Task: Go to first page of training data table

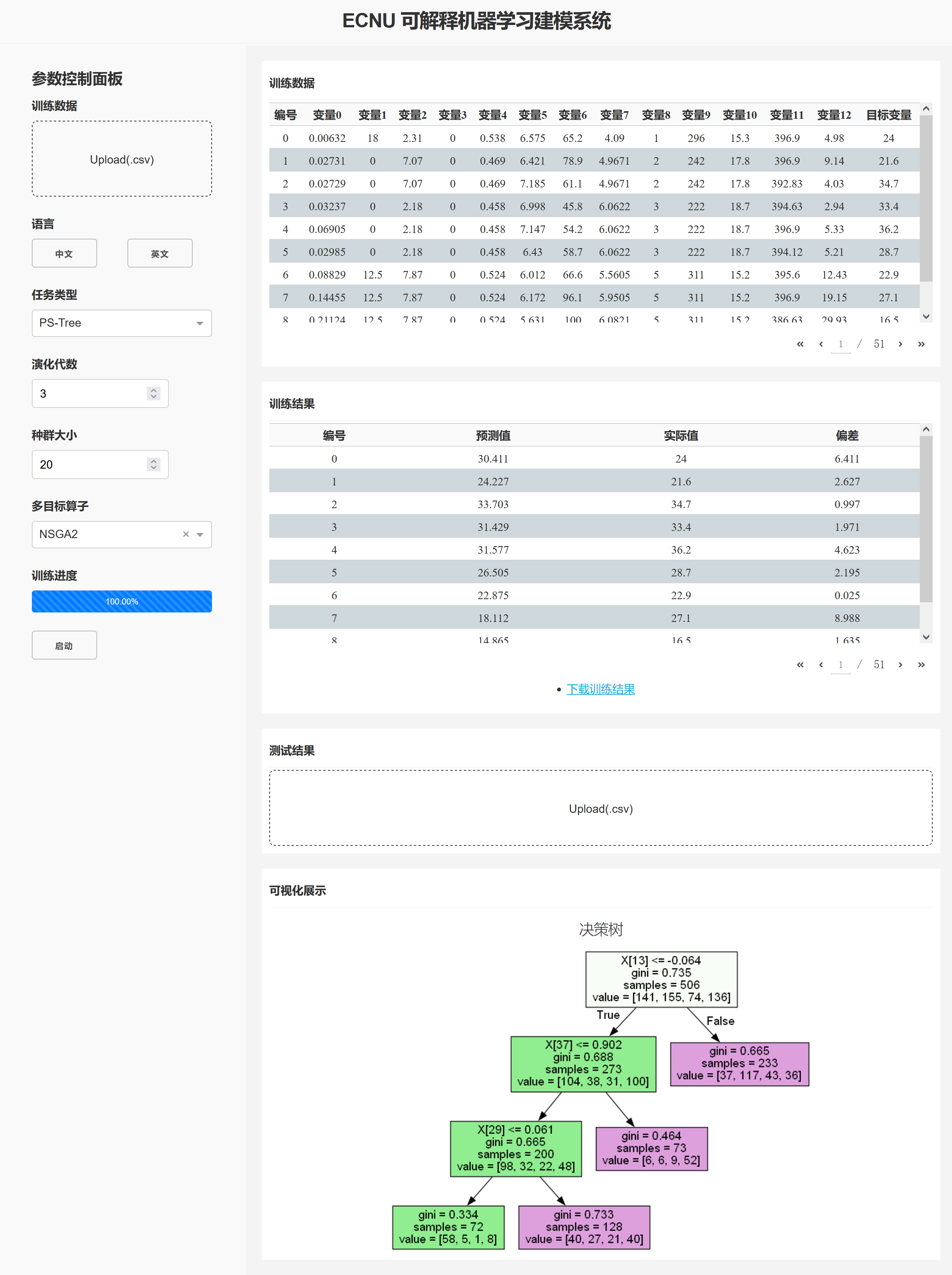Action: pyautogui.click(x=800, y=344)
